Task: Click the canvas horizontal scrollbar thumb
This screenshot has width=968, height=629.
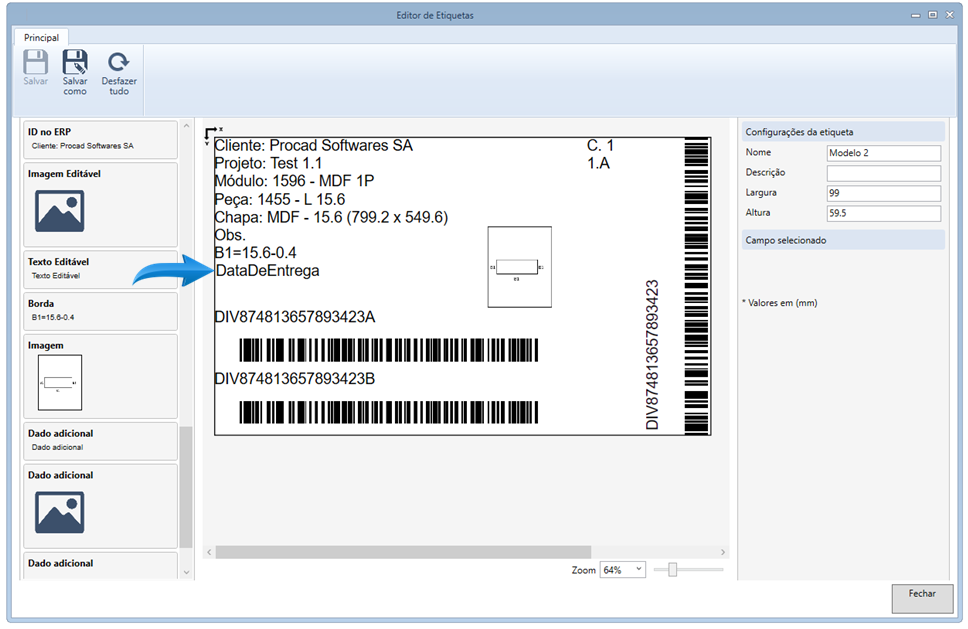Action: (403, 552)
